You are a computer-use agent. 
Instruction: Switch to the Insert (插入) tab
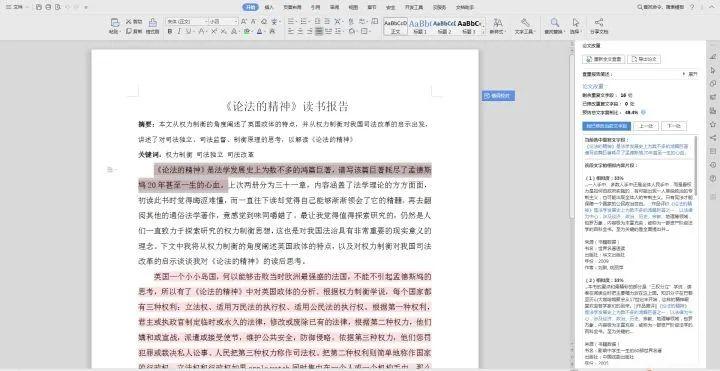(269, 7)
